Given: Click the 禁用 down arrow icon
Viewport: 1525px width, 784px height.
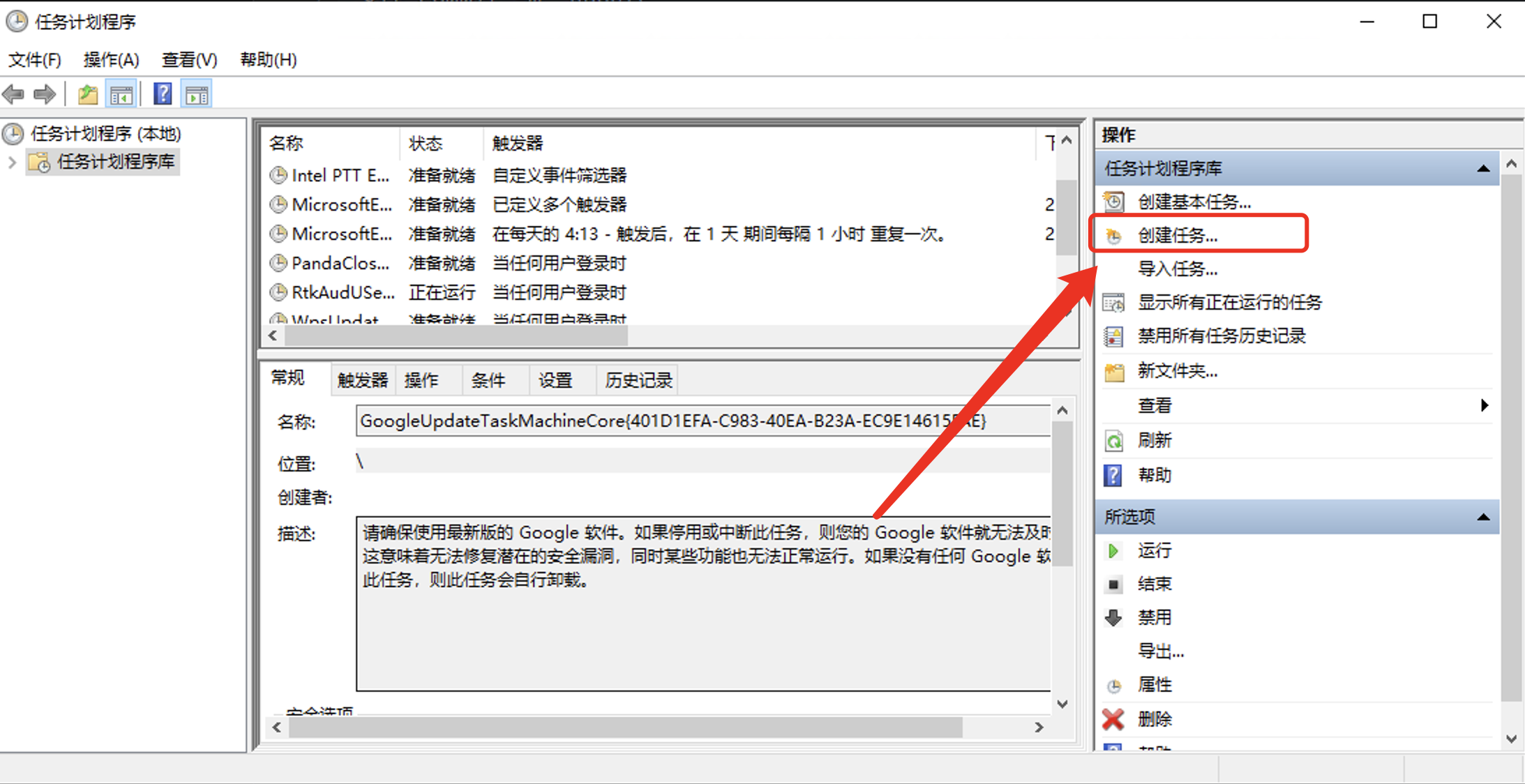Looking at the screenshot, I should click(x=1113, y=618).
